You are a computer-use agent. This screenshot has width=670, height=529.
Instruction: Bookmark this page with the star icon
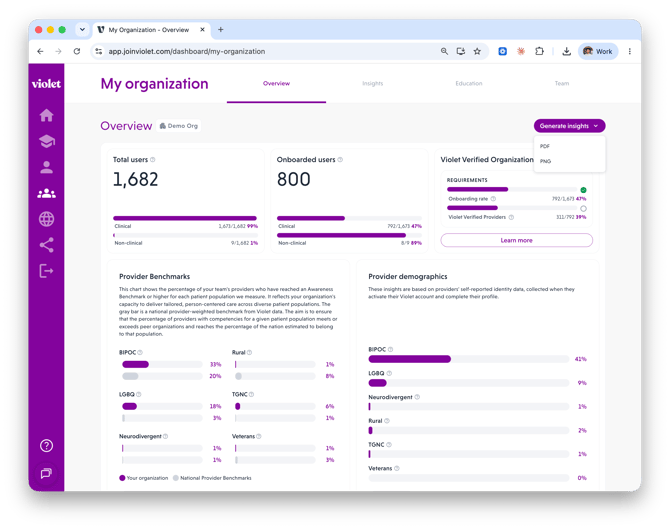(477, 51)
